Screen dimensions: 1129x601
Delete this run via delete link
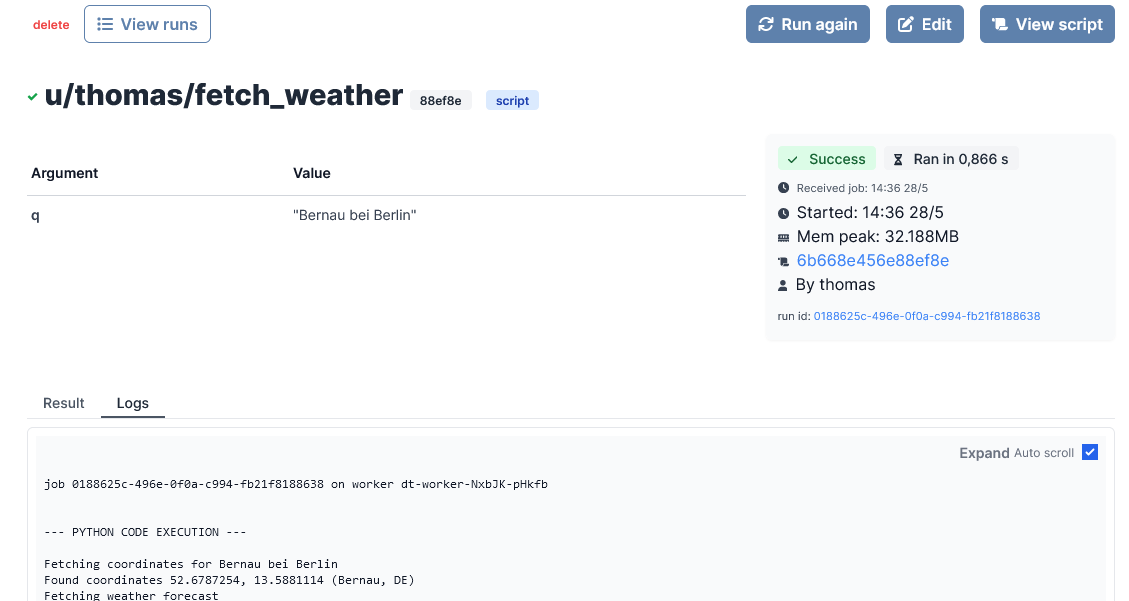click(x=51, y=25)
